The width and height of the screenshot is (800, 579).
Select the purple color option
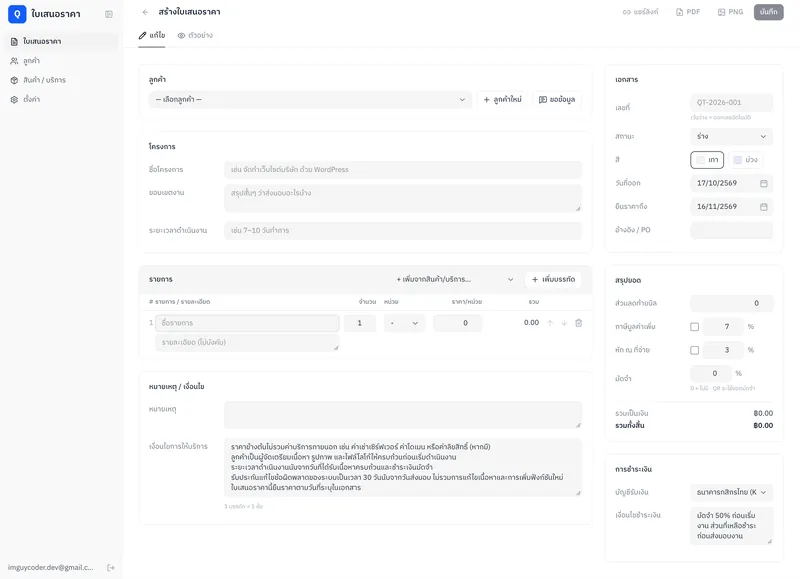(x=745, y=160)
